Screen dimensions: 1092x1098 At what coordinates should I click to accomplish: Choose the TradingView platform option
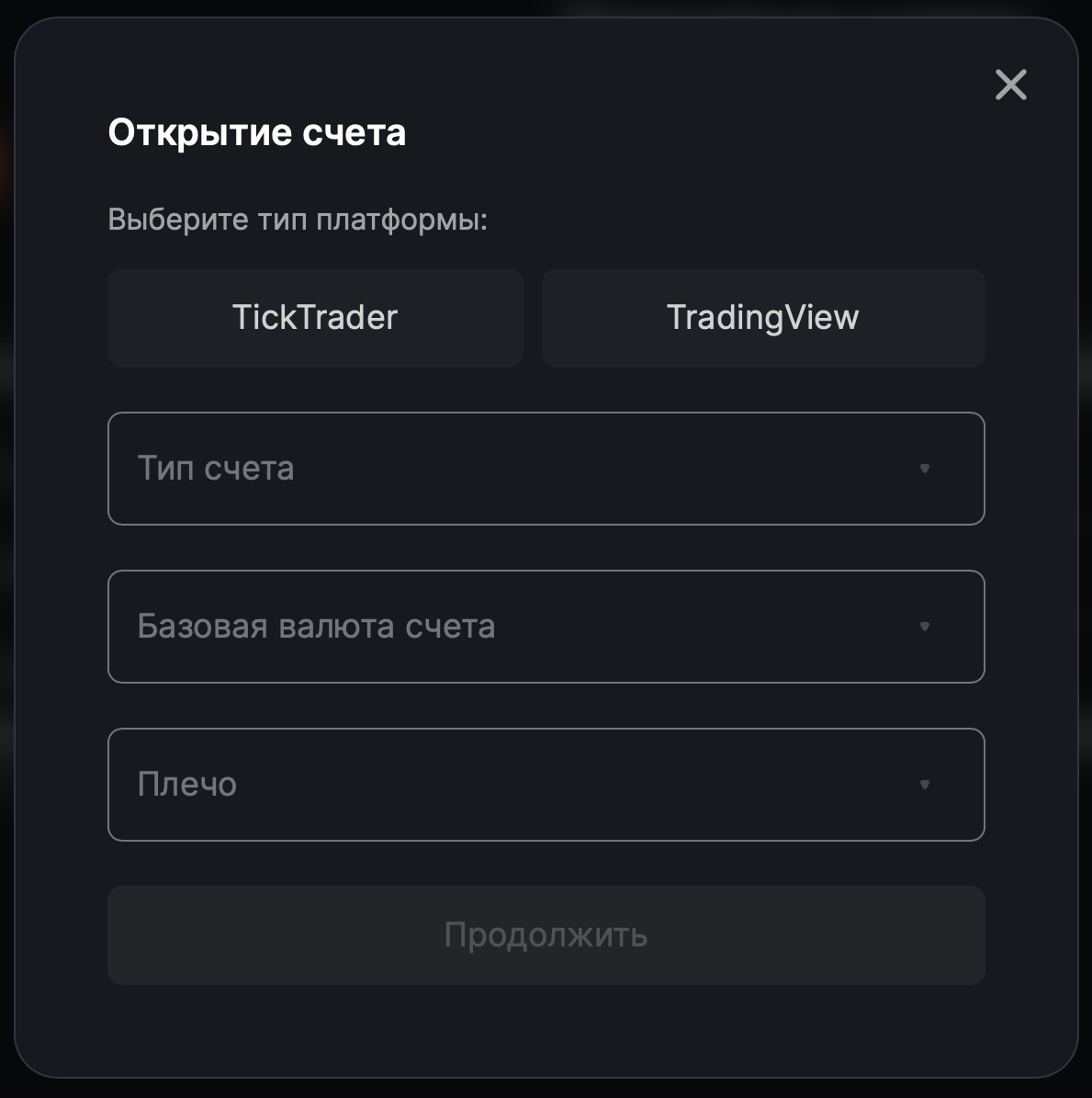[x=763, y=318]
